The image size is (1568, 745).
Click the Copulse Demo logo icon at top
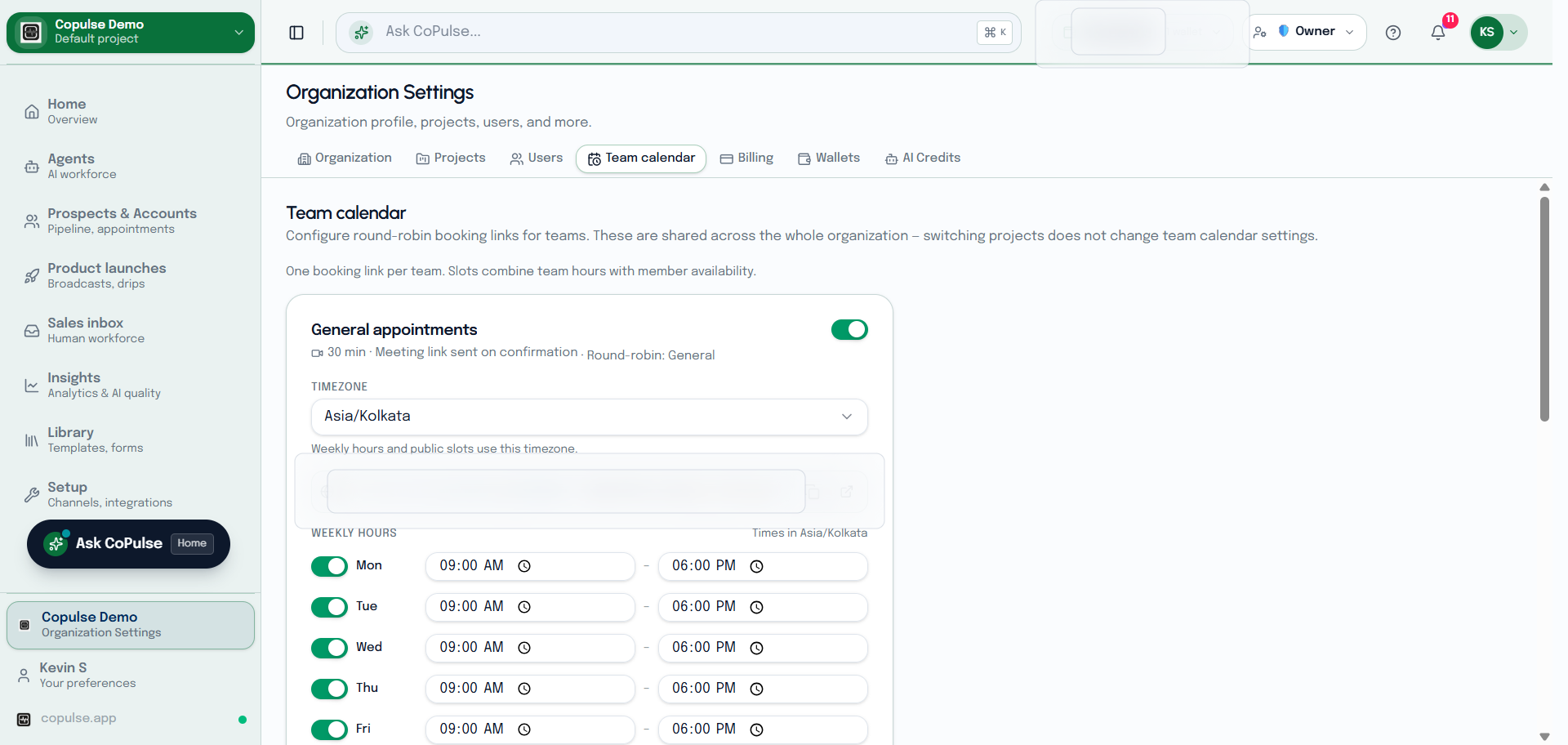pyautogui.click(x=31, y=32)
